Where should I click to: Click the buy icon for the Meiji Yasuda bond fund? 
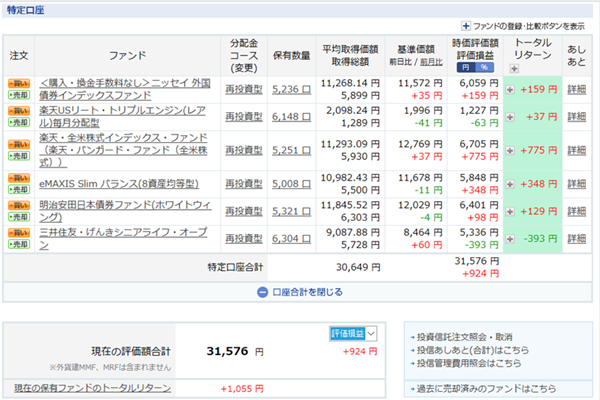(x=18, y=203)
